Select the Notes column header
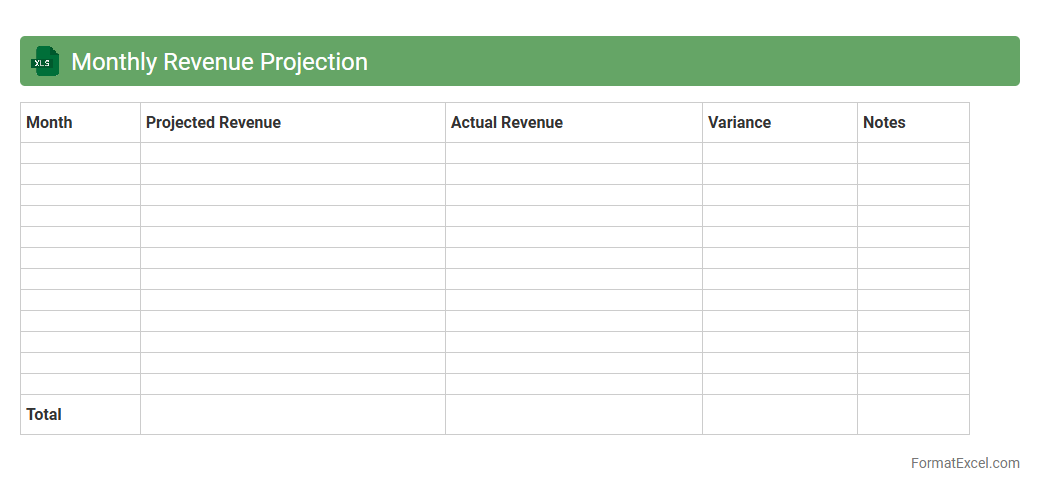Viewport: 1040px width, 492px height. point(912,122)
